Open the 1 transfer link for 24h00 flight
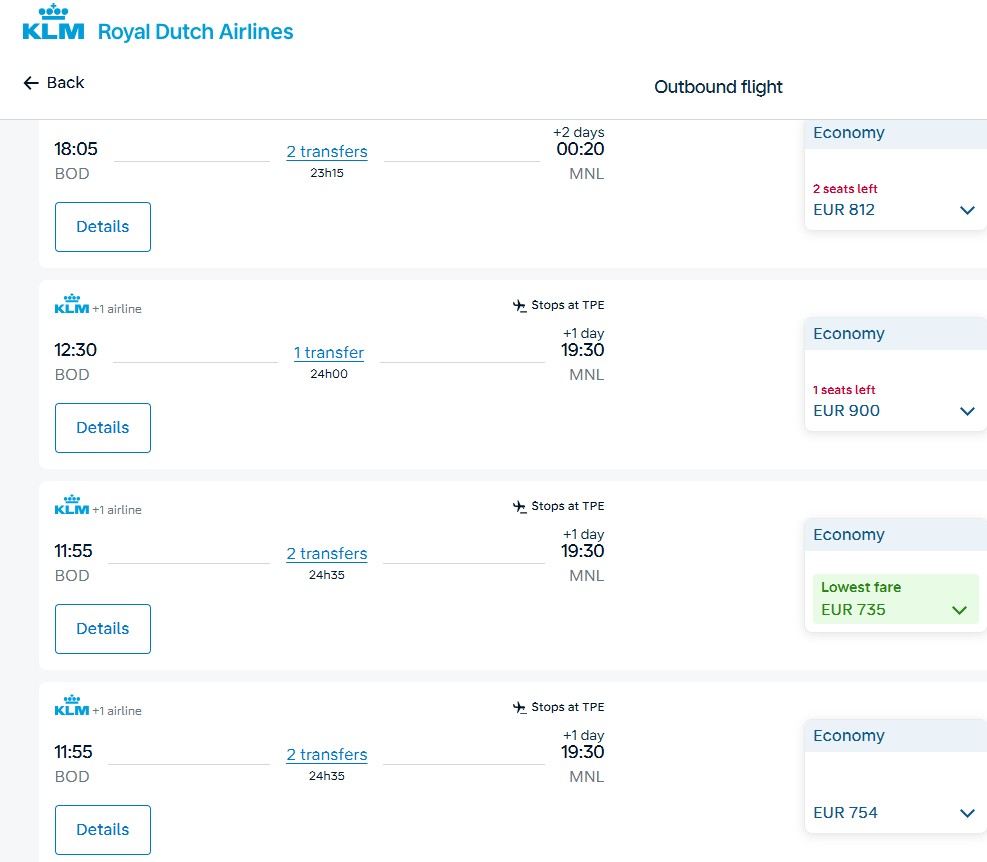The width and height of the screenshot is (987, 862). tap(329, 353)
